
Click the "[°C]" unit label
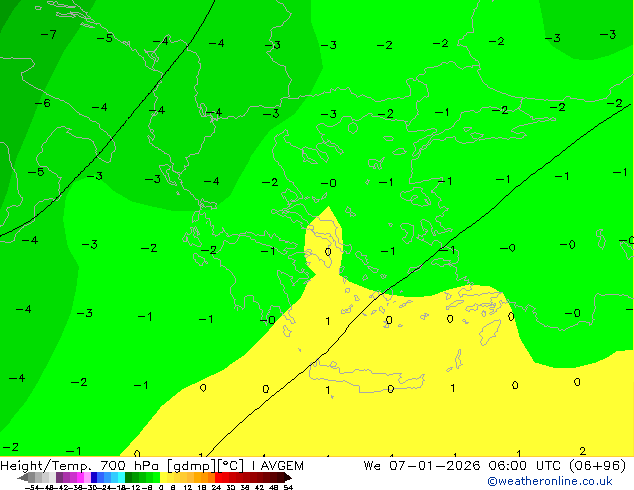coord(231,466)
